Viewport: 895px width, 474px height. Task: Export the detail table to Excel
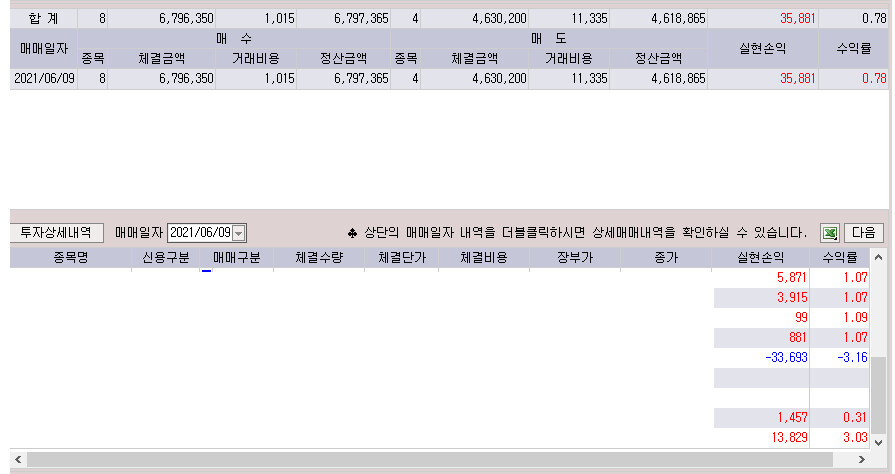coord(829,233)
